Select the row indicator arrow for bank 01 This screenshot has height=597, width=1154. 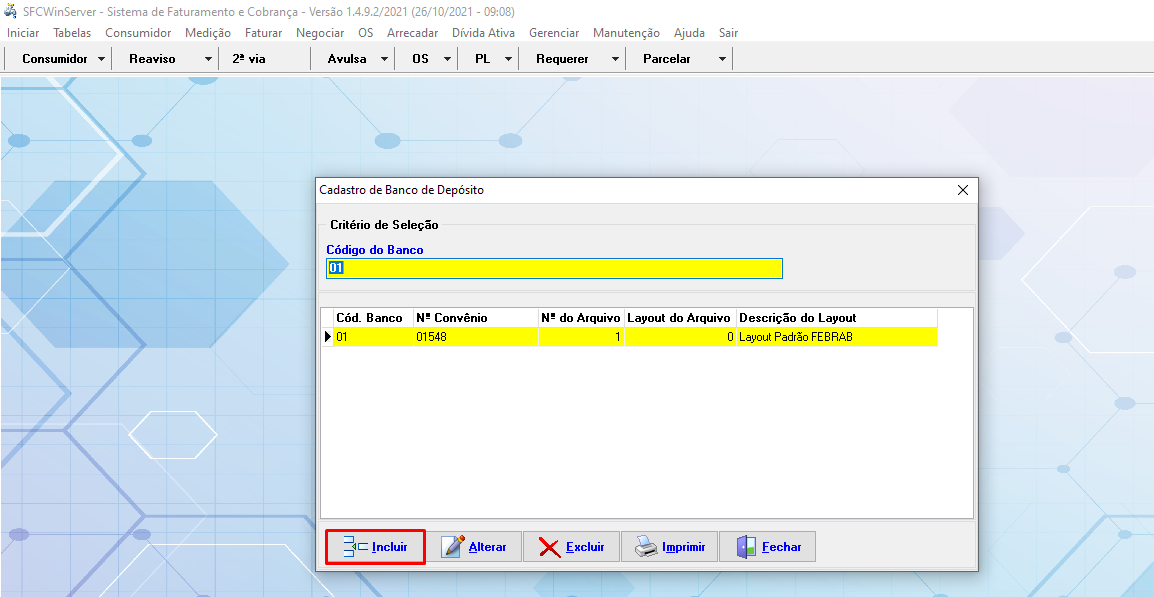[x=327, y=337]
